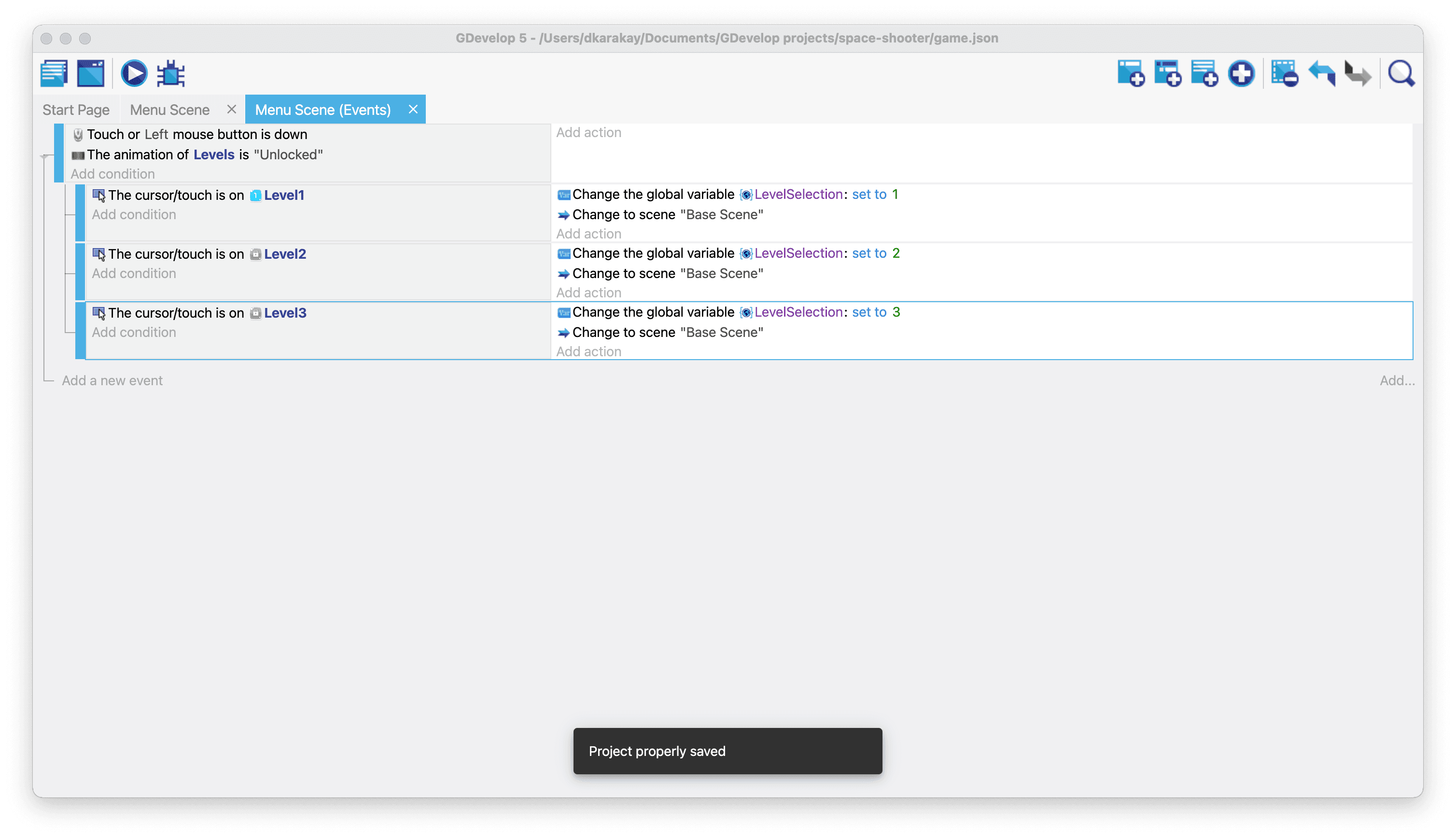Open search in events magnifier
1456x838 pixels.
point(1401,74)
